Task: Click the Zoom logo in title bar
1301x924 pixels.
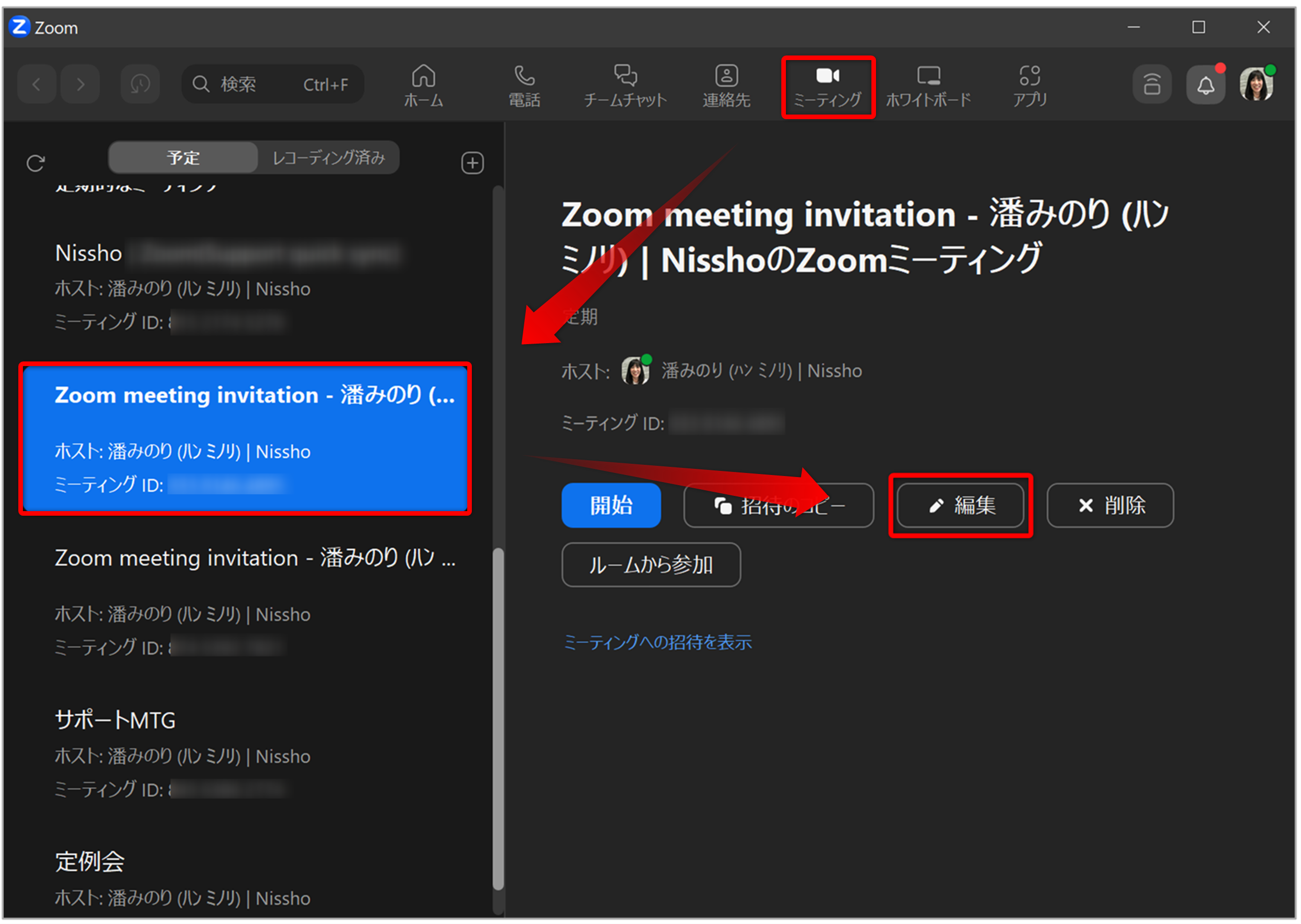Action: click(x=19, y=27)
